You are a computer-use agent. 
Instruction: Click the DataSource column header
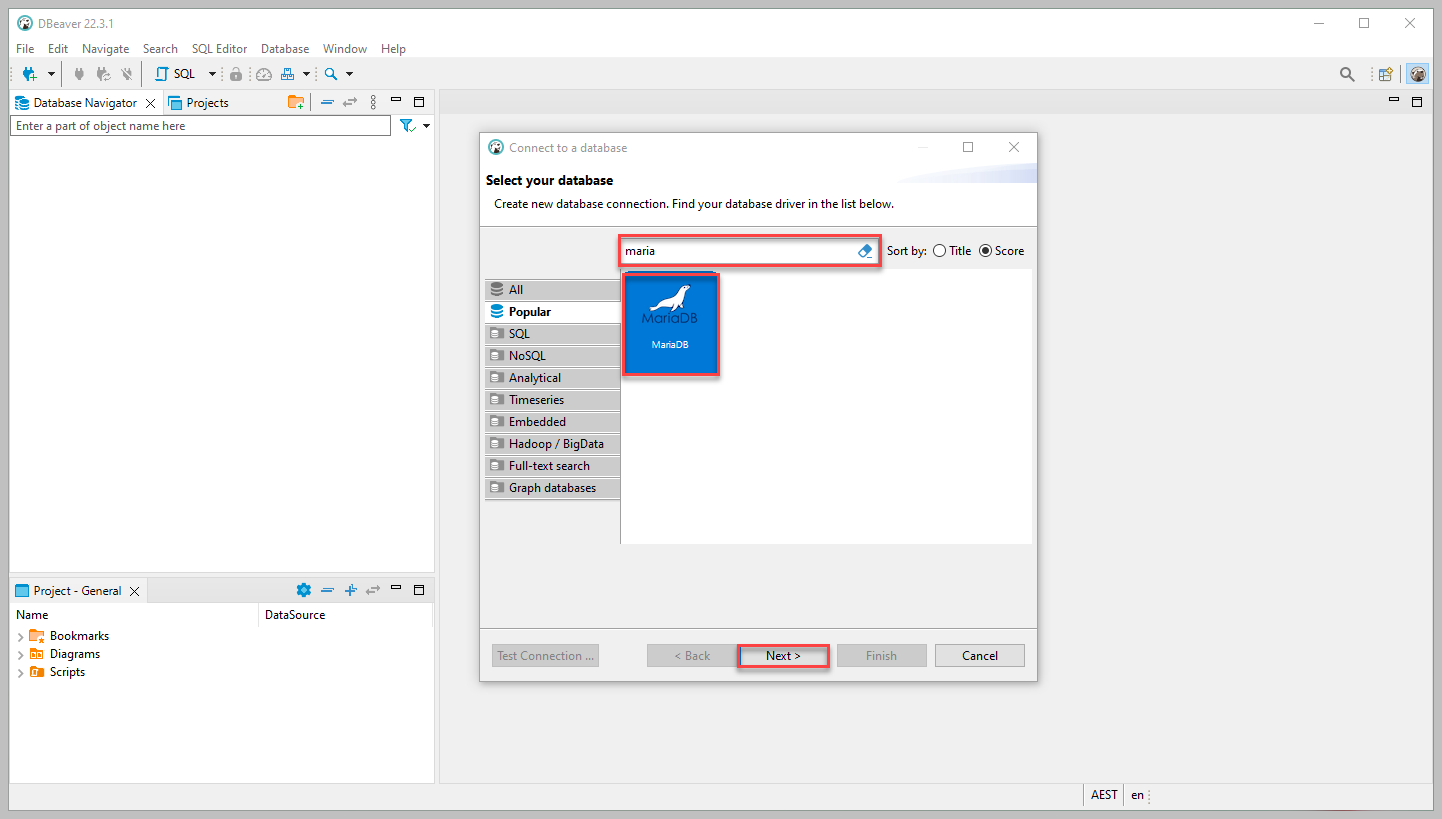pos(346,615)
